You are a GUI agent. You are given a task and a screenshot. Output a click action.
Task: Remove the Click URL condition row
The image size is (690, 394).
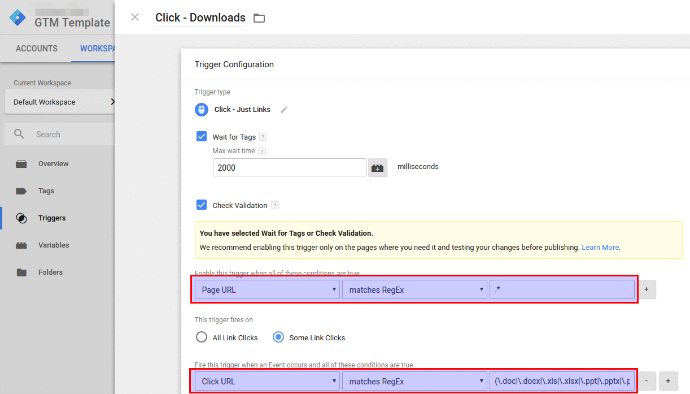click(x=647, y=381)
